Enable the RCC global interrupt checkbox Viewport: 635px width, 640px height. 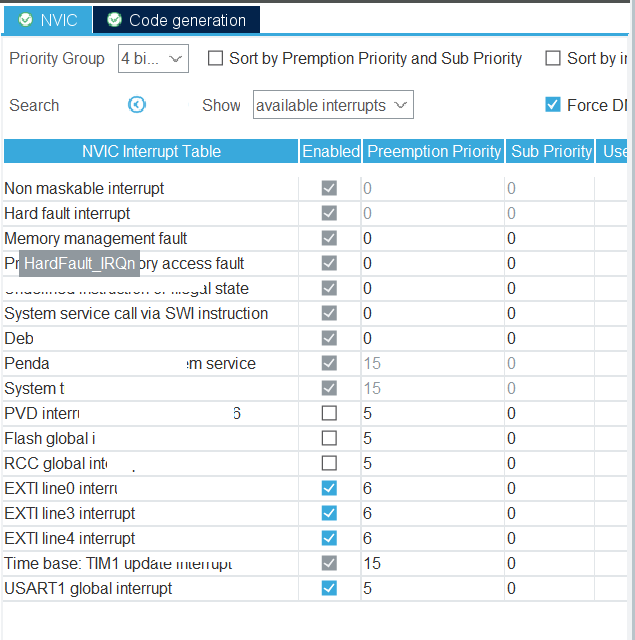pyautogui.click(x=329, y=463)
